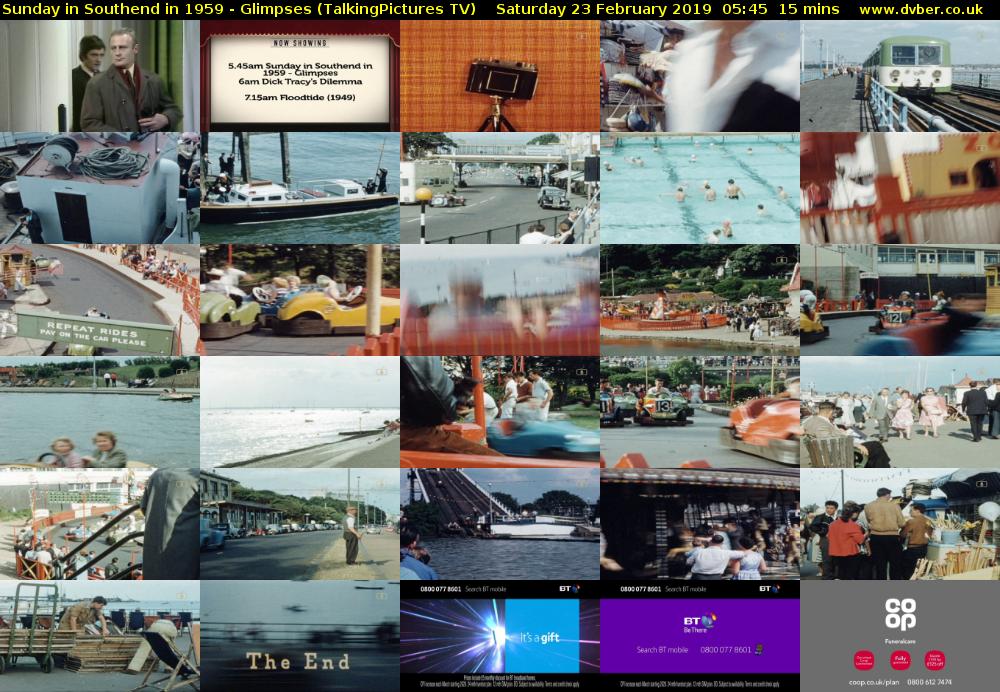Select thumbnail of man in coat overlooking track
This screenshot has height=692, width=1000.
point(99,524)
